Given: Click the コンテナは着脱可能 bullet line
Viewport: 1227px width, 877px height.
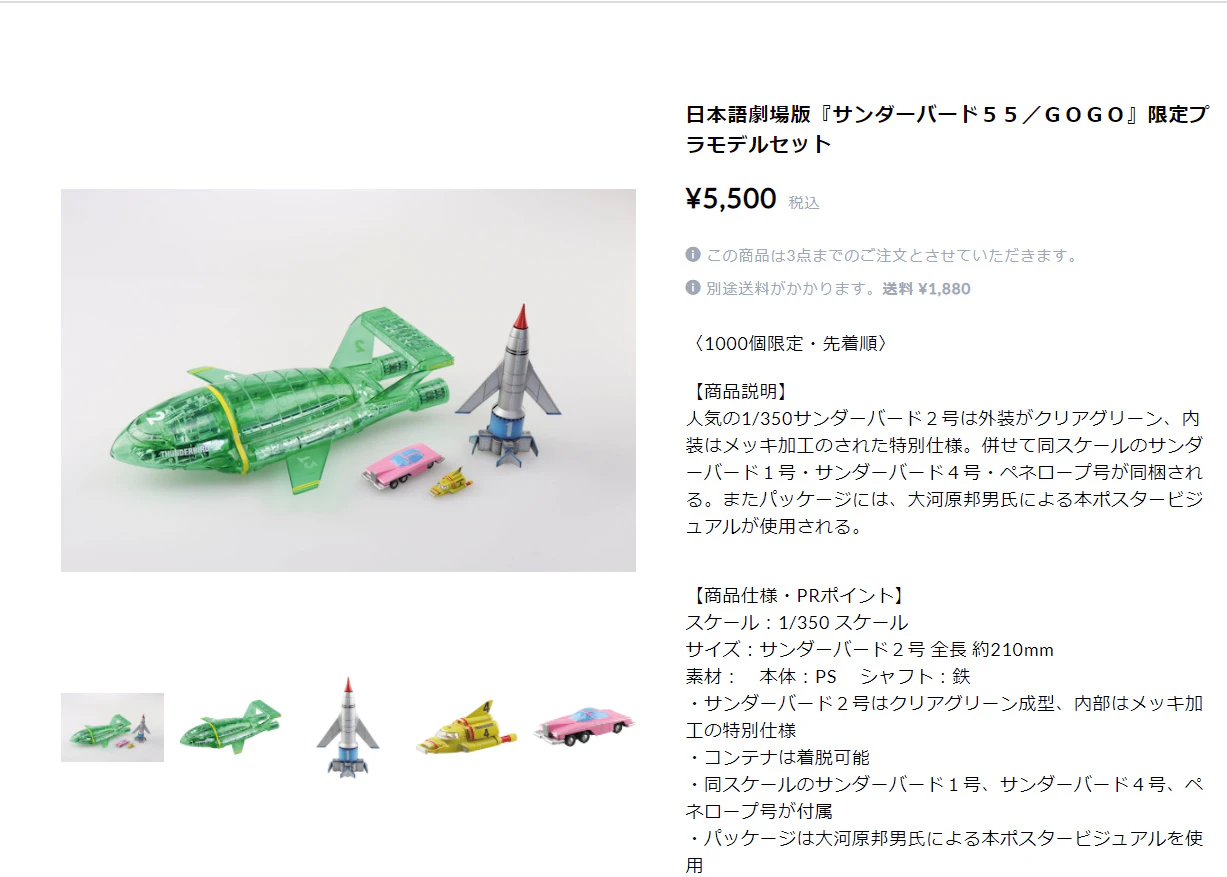Looking at the screenshot, I should (x=777, y=758).
